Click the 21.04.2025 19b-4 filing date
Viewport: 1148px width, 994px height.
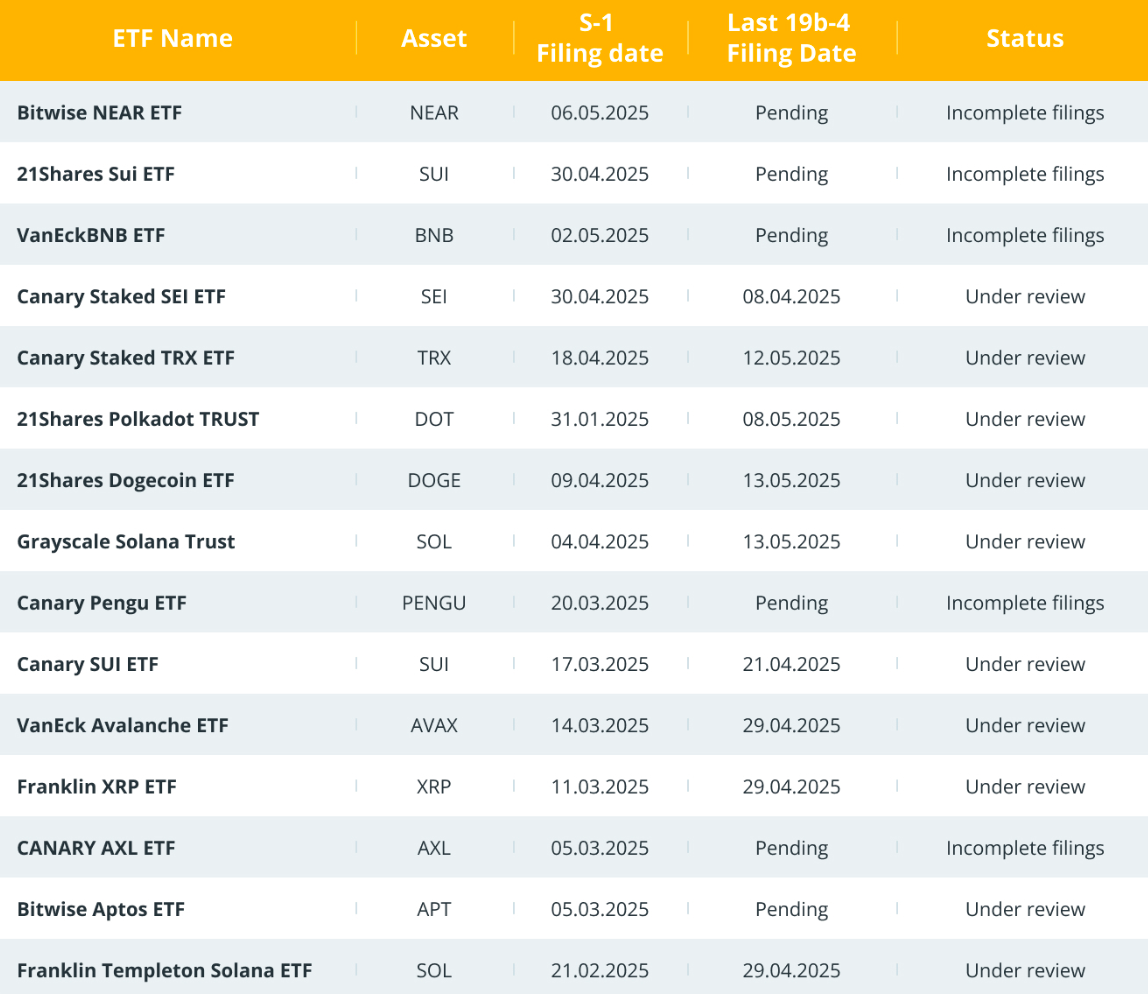coord(791,664)
